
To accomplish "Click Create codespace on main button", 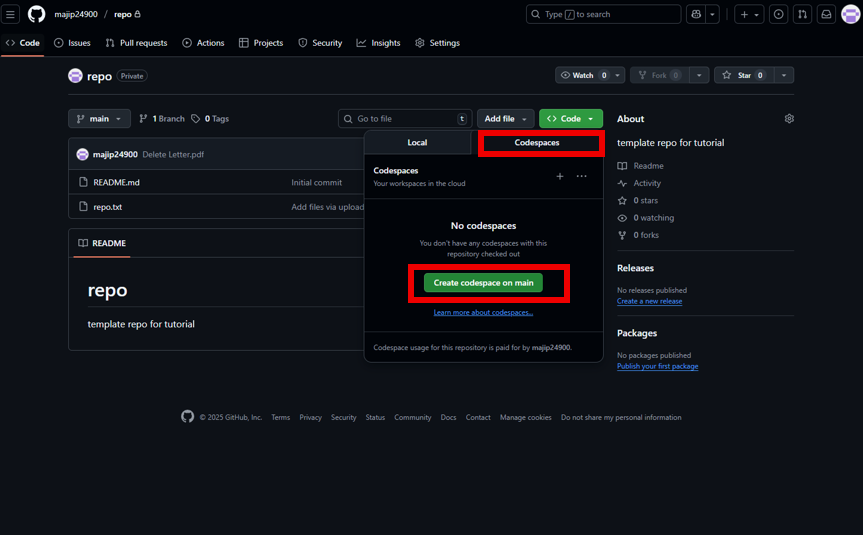I will click(x=483, y=283).
